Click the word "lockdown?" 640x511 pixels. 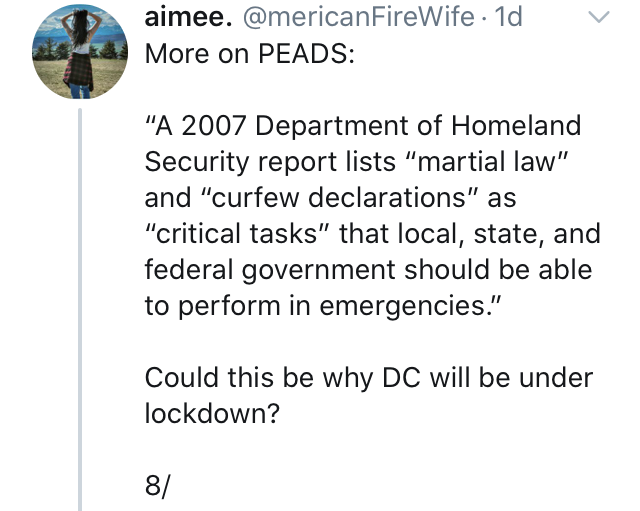(x=212, y=413)
